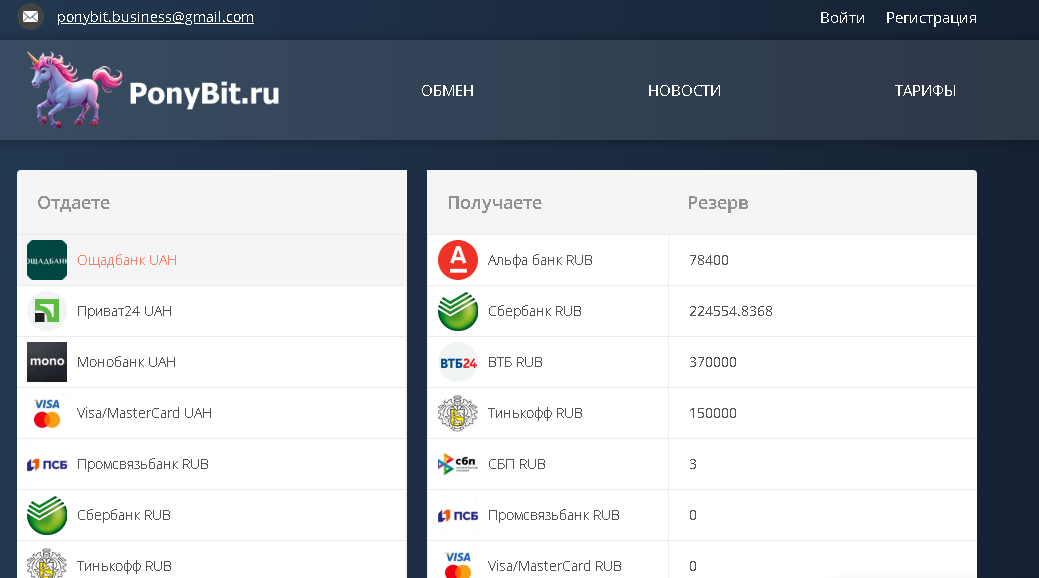The image size is (1039, 578).
Task: Click the ПСБ logo in Отдаете list
Action: [x=47, y=464]
